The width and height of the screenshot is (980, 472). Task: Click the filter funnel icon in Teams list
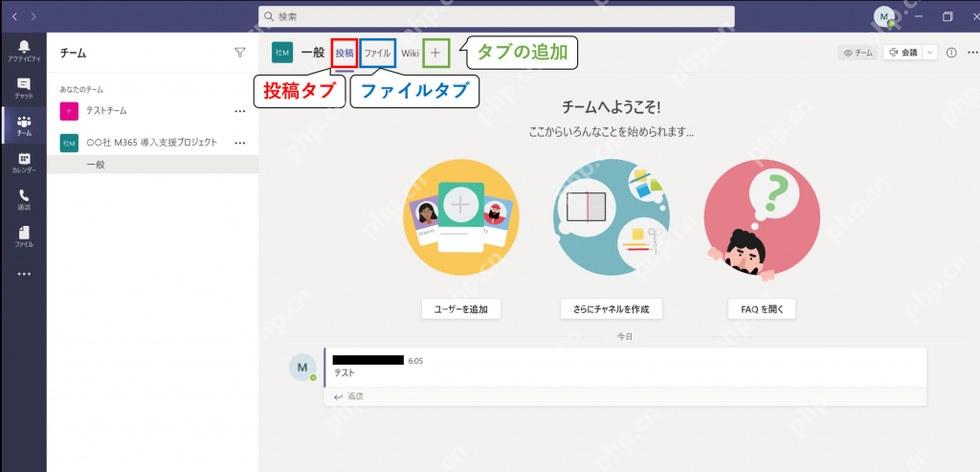tap(240, 53)
